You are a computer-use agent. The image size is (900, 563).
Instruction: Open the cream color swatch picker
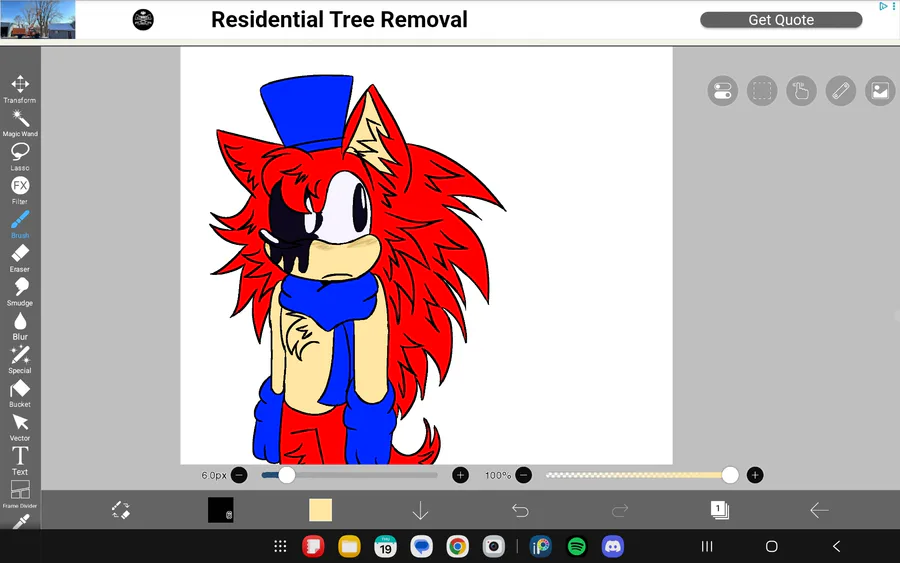click(320, 510)
